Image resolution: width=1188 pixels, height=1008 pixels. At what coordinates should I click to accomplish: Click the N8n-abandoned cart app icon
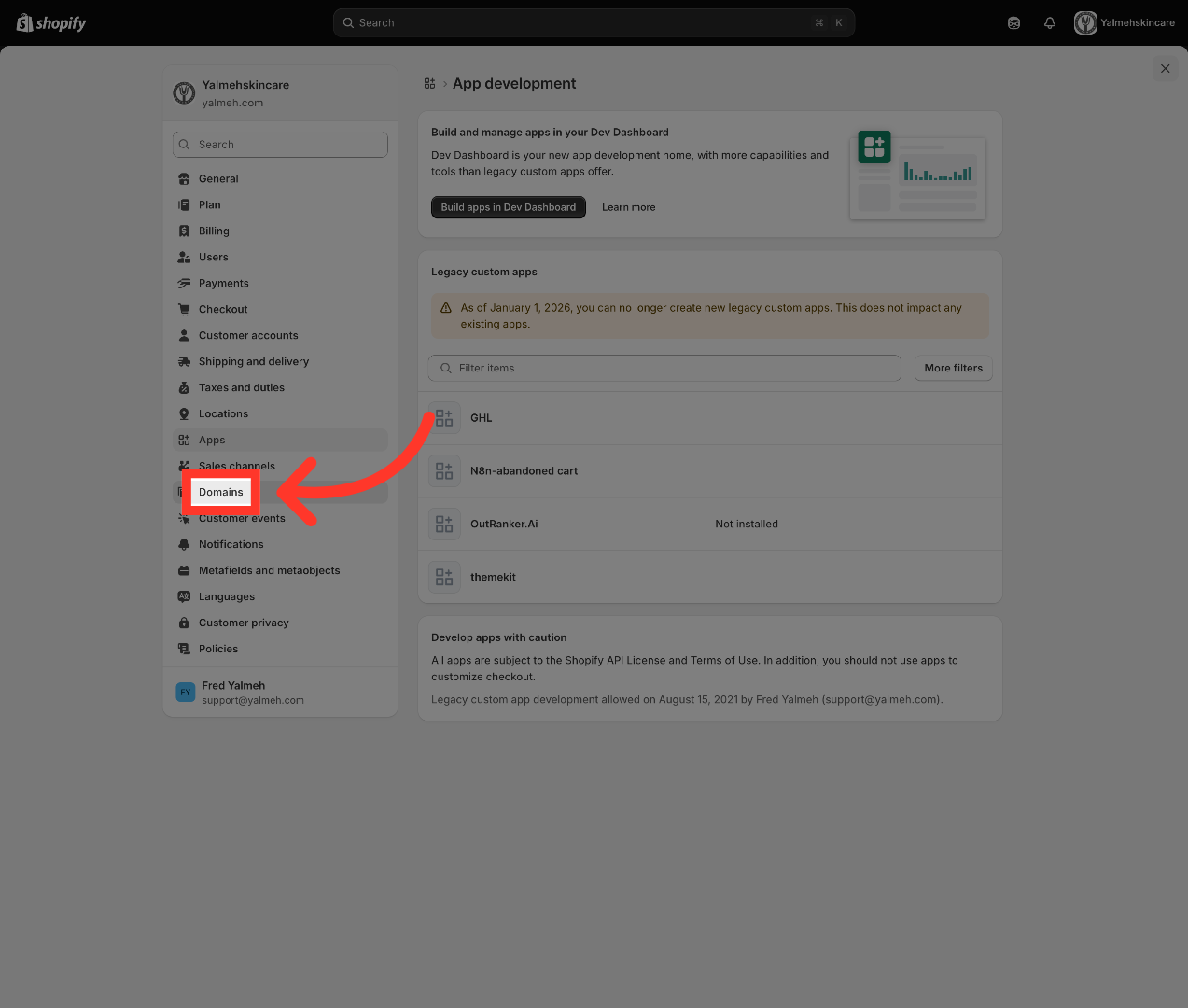click(x=444, y=471)
